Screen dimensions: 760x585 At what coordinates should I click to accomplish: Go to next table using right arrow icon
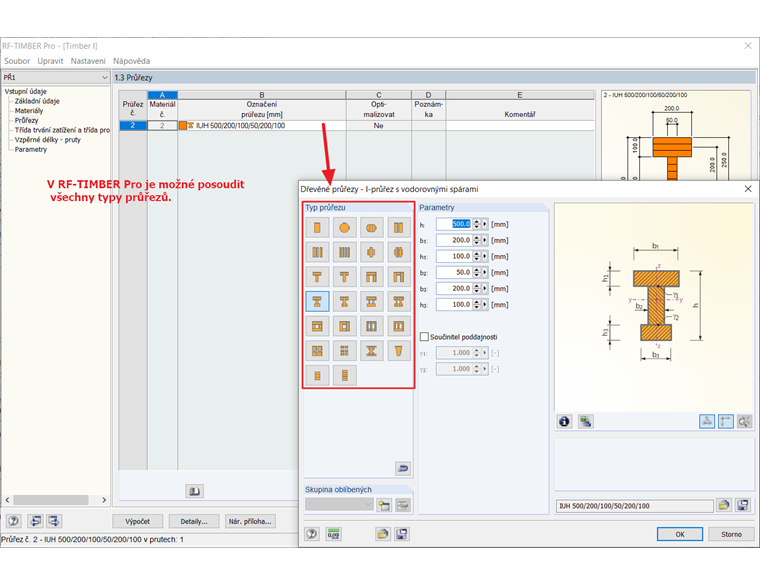click(x=54, y=521)
